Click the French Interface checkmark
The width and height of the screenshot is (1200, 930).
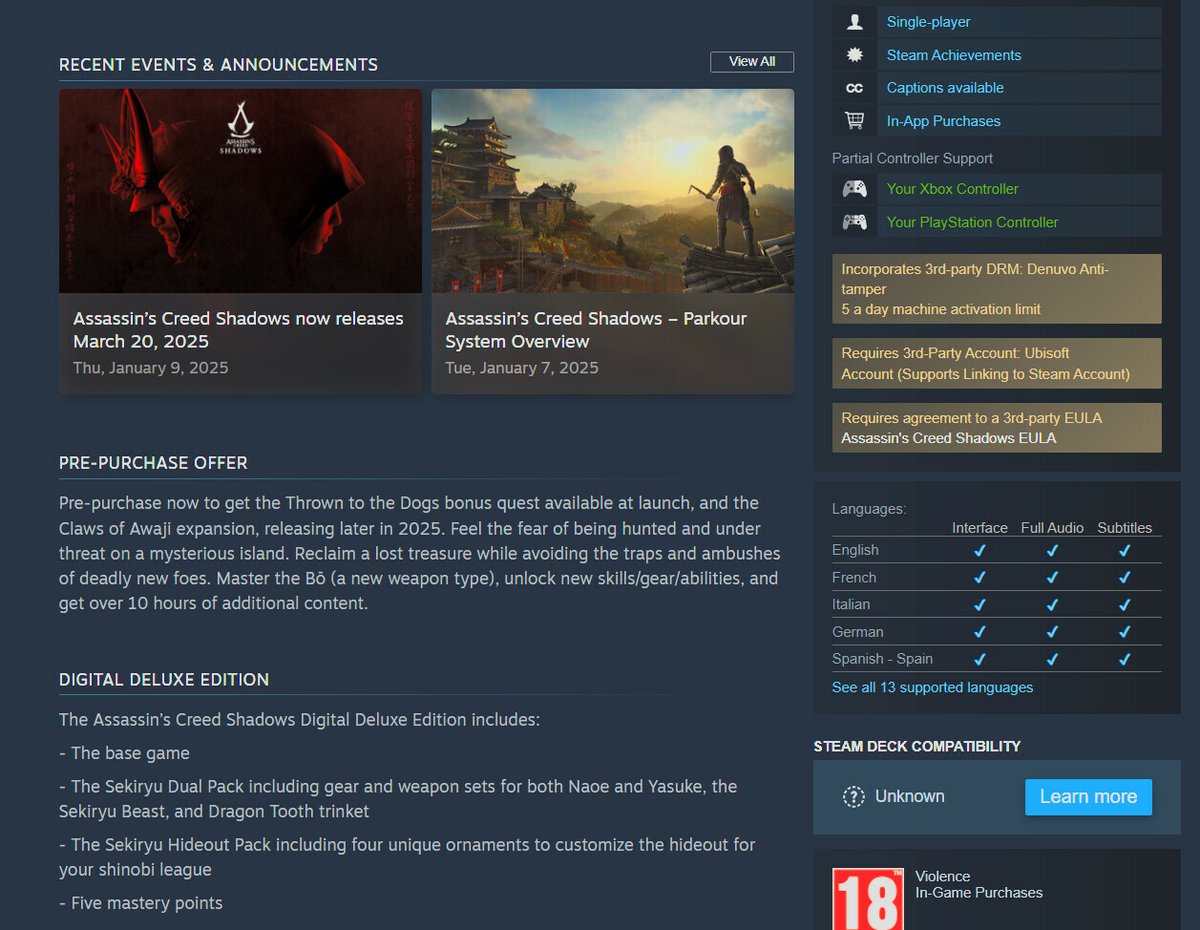(980, 577)
